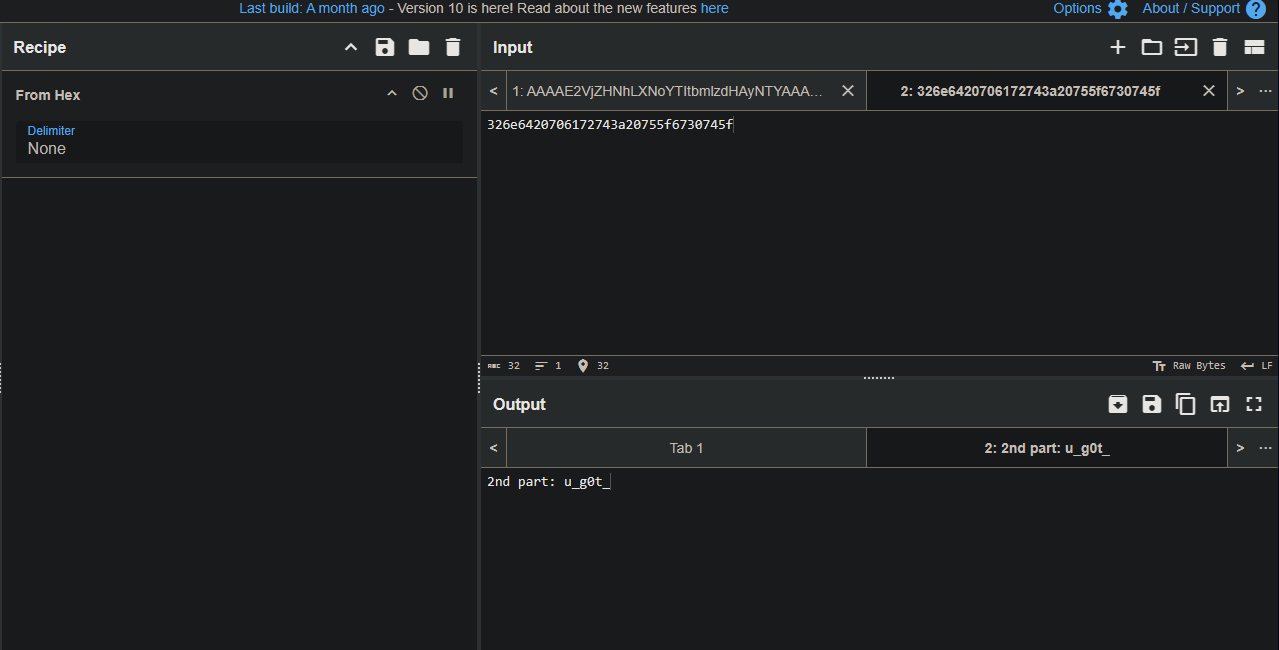Clear the recipe with trash icon
1279x650 pixels.
453,47
